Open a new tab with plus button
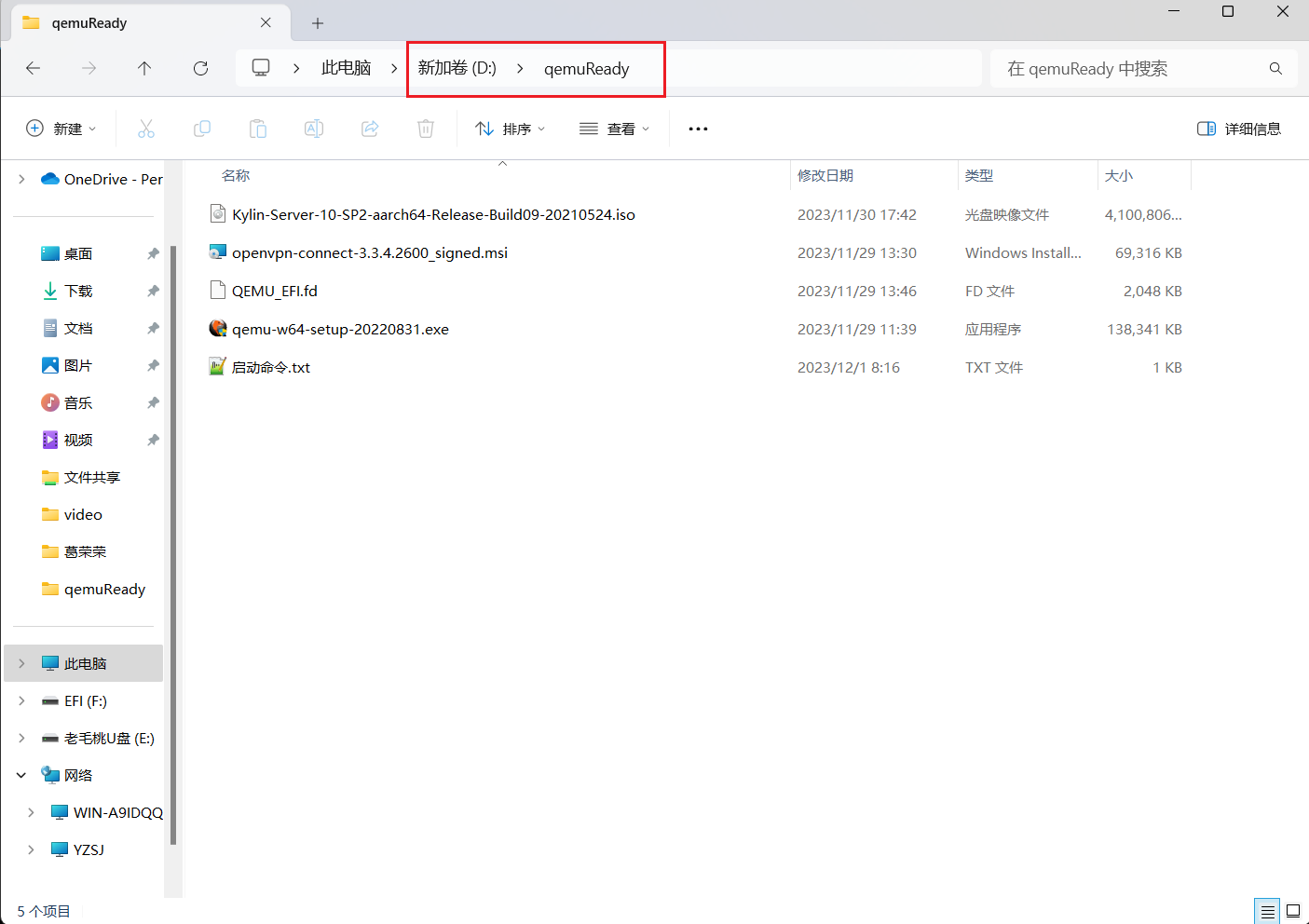 tap(318, 23)
